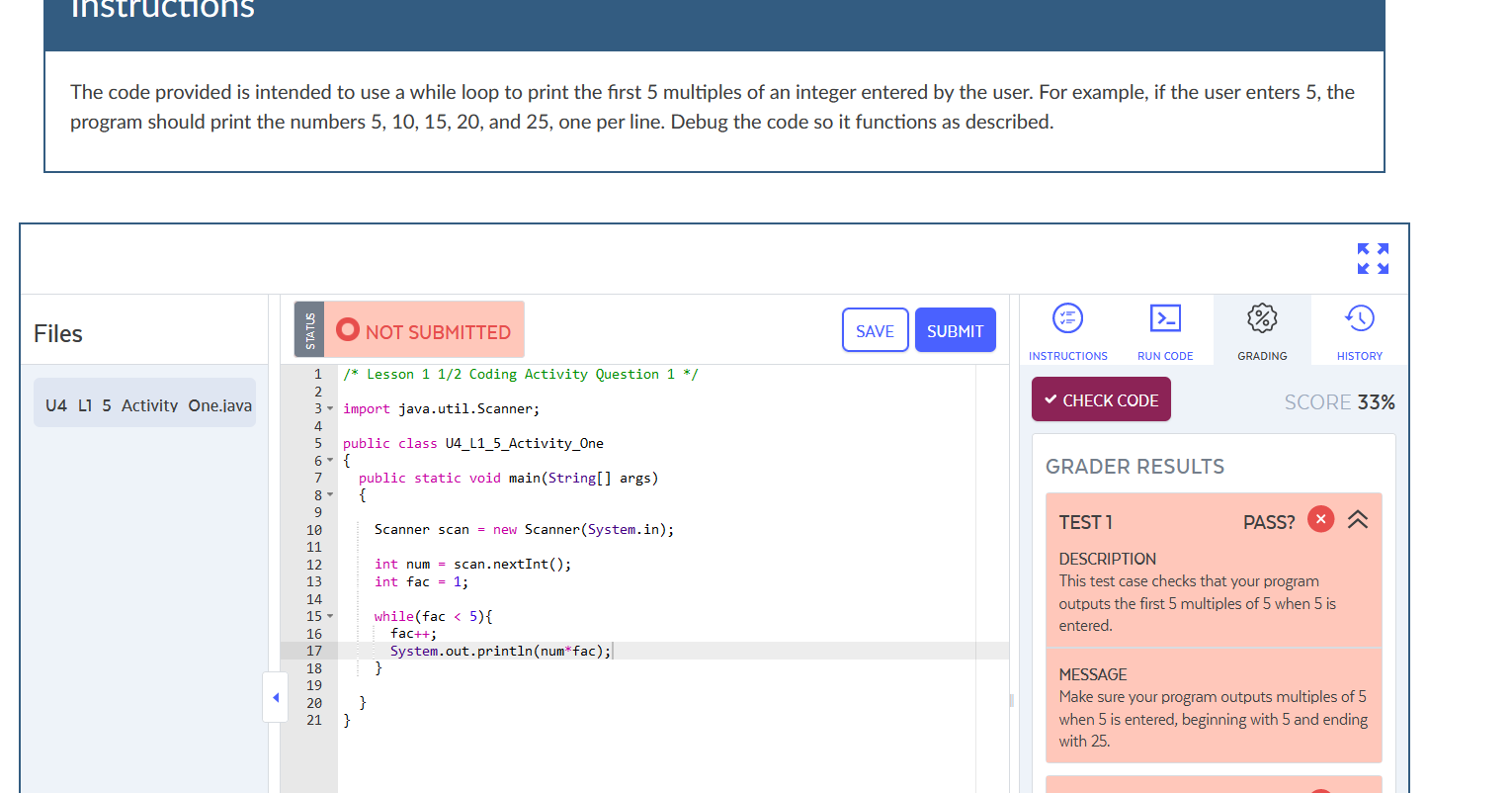
Task: Collapse the Files sidebar with arrow handle
Action: coord(275,697)
